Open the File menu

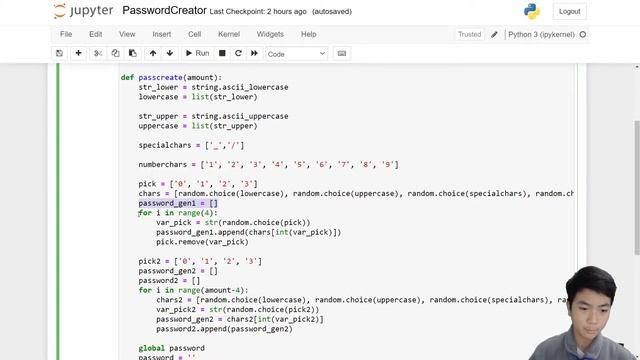pyautogui.click(x=66, y=34)
